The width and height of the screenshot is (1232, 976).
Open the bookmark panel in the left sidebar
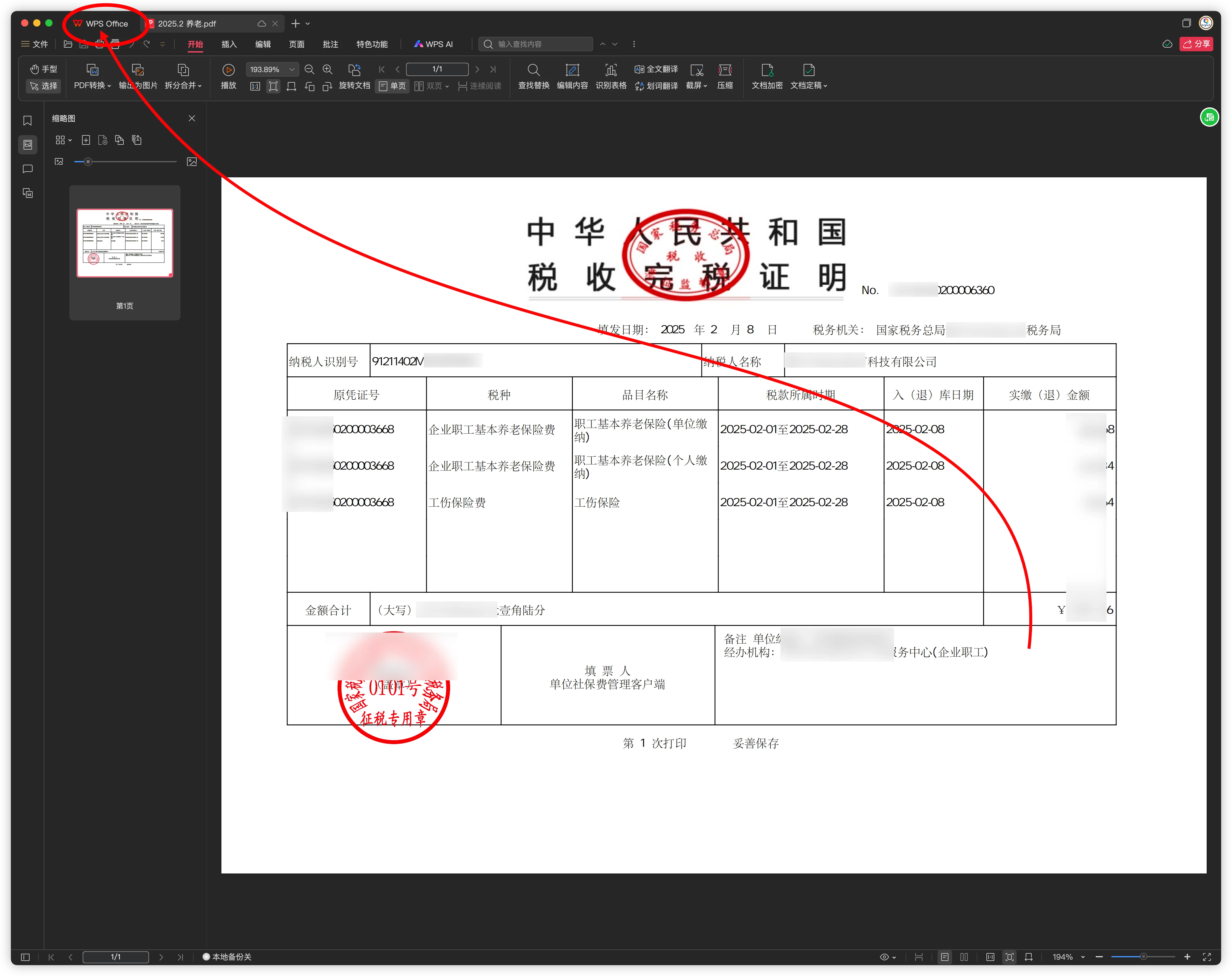coord(27,121)
